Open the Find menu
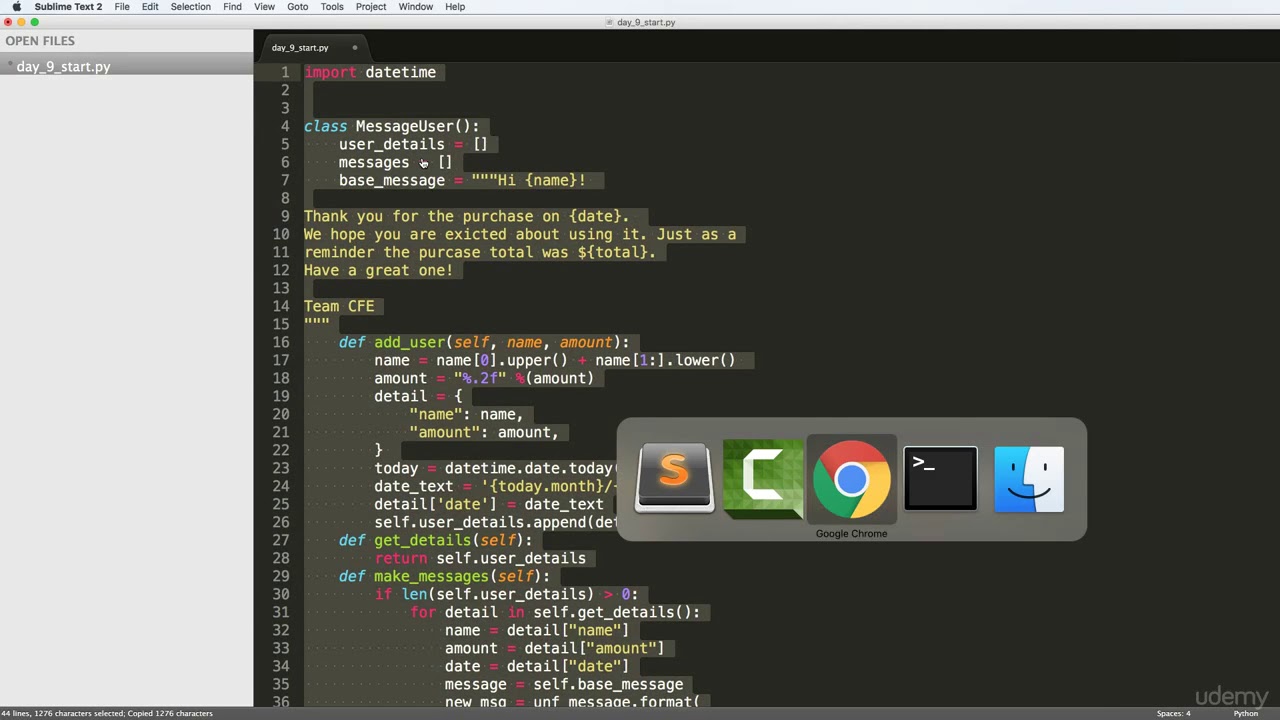 232,7
